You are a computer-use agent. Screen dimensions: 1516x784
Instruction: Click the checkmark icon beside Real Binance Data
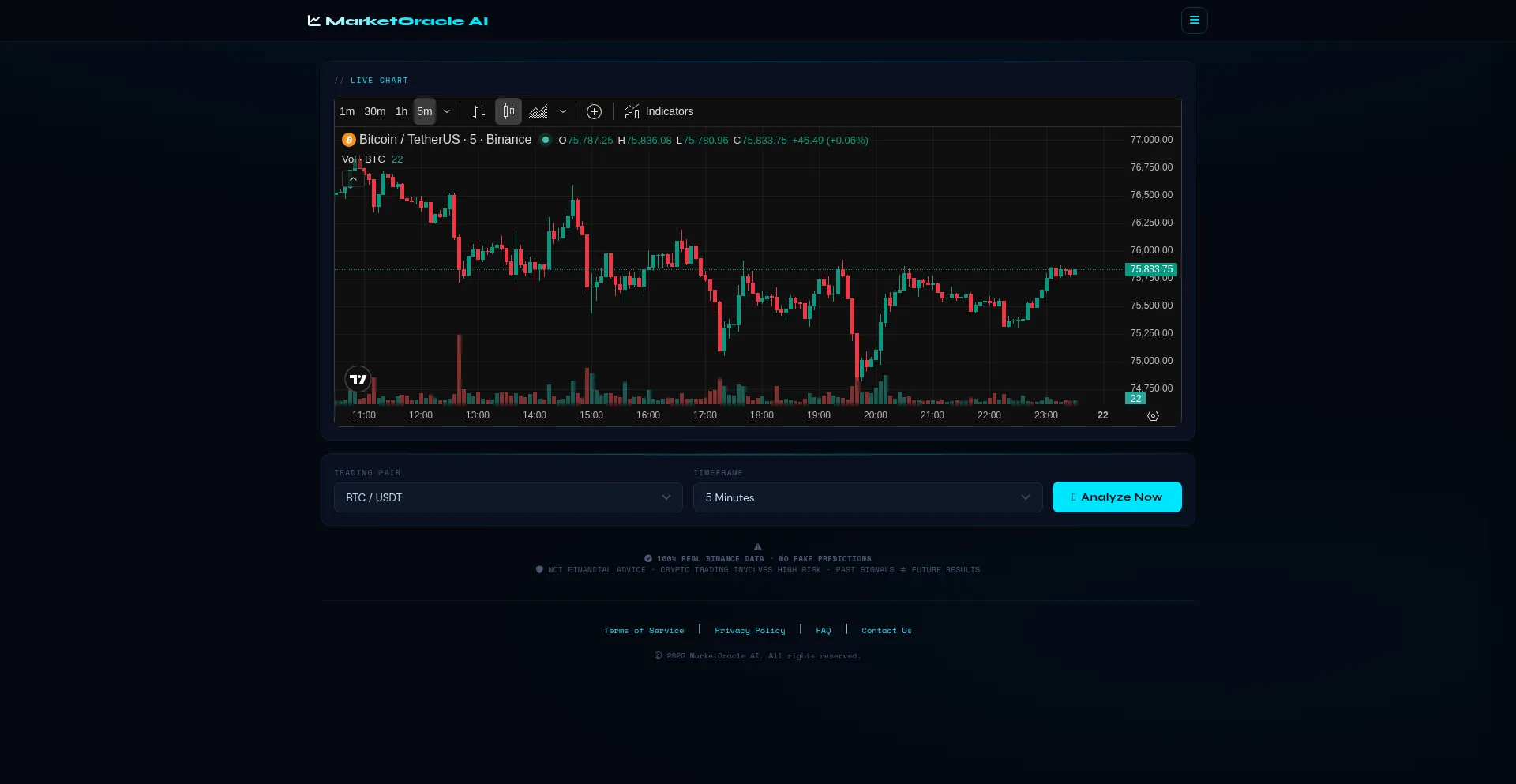(648, 559)
